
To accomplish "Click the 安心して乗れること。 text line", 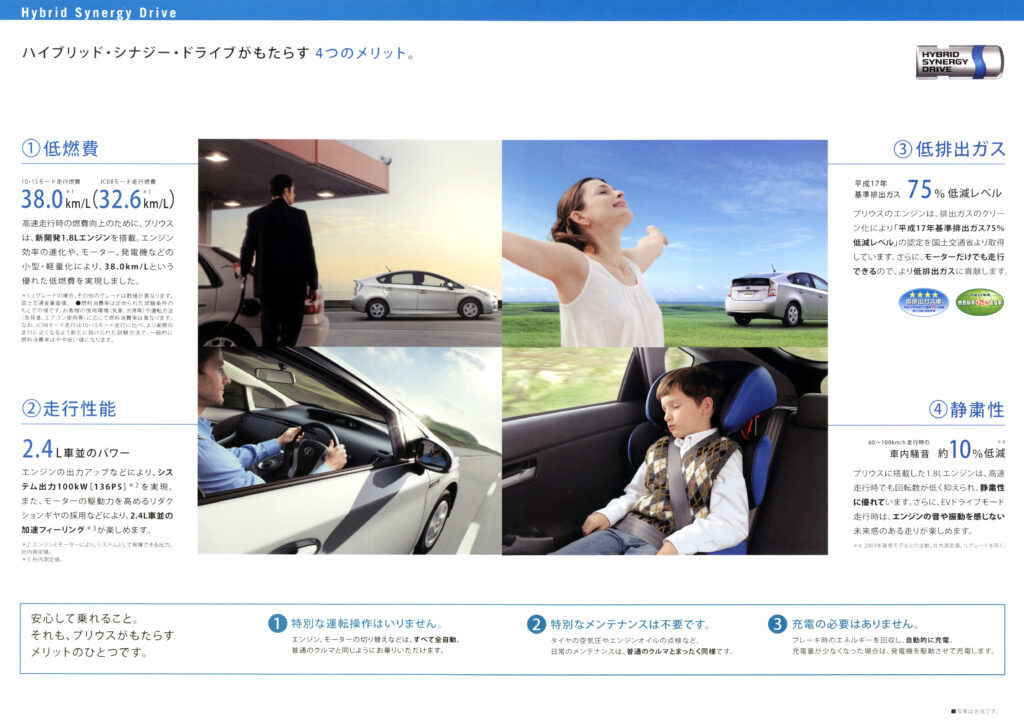I will (x=84, y=618).
